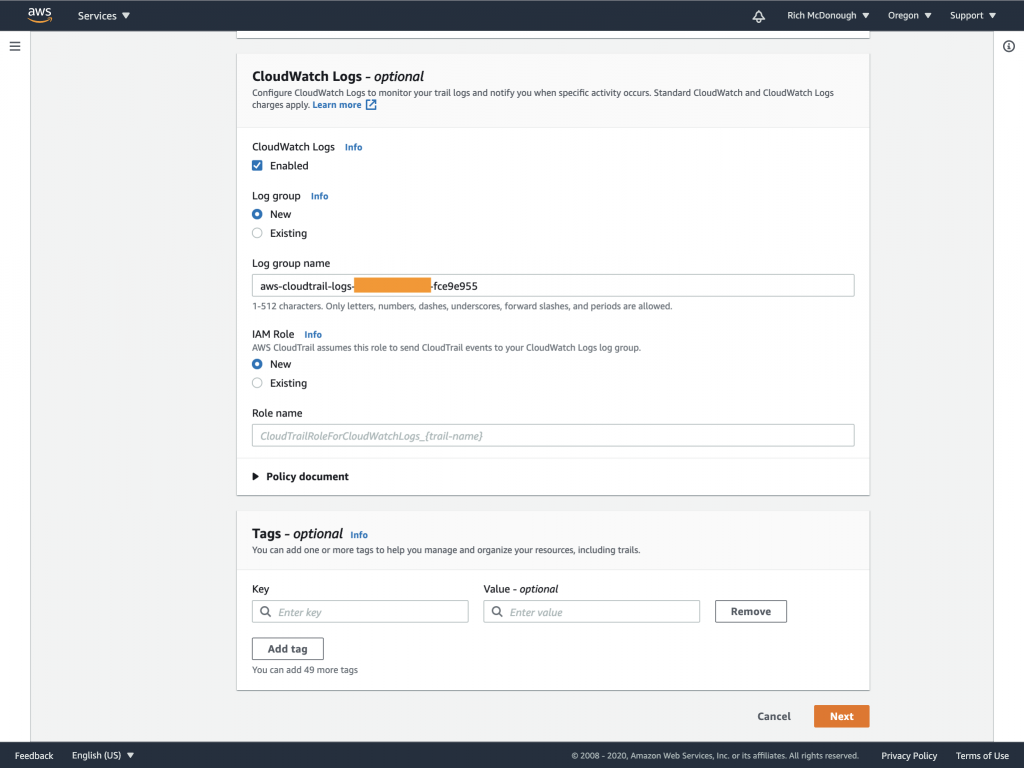
Task: Click the external link icon next to Learn more
Action: pos(371,104)
